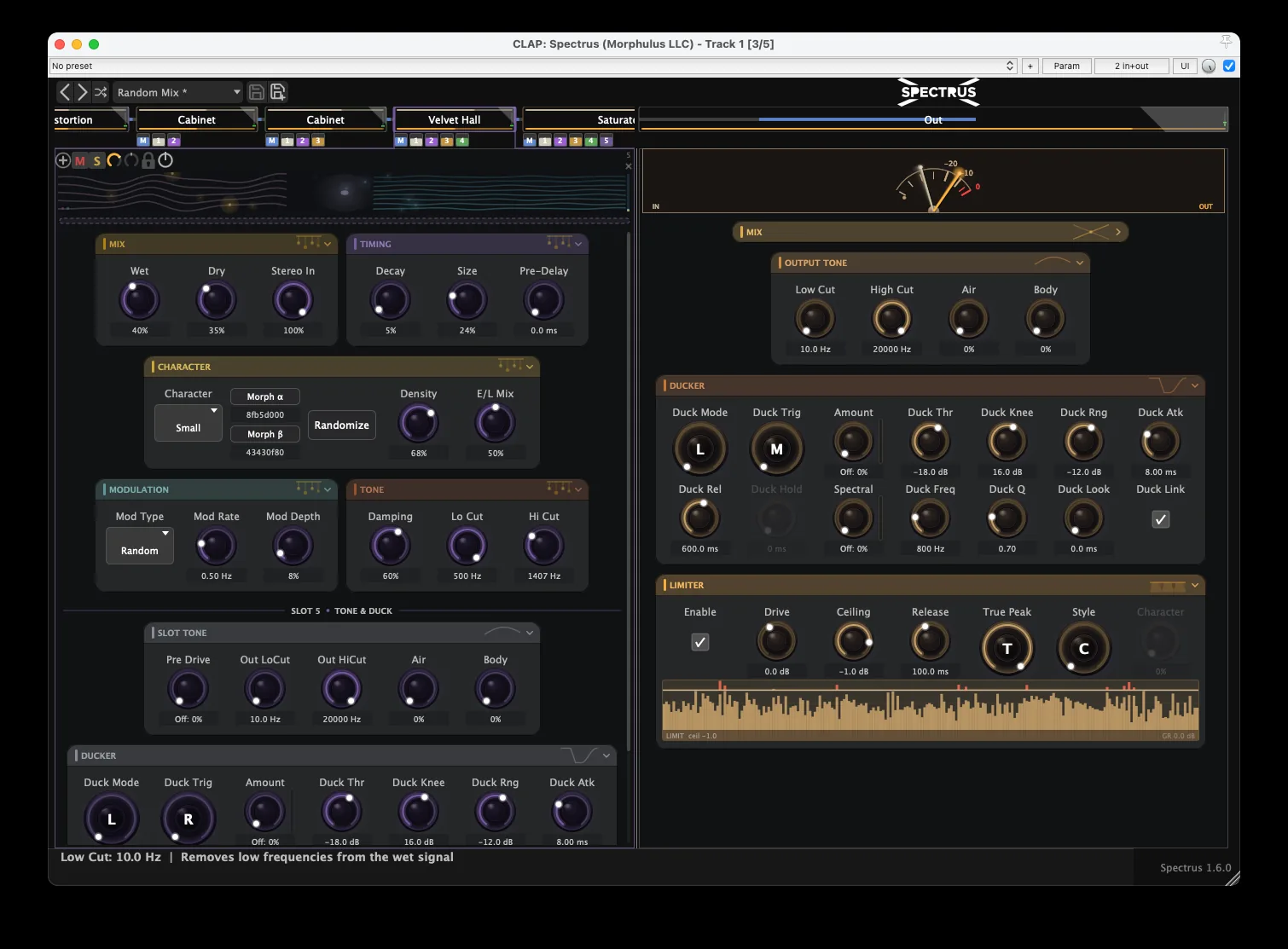The height and width of the screenshot is (949, 1288).
Task: Select the Velvet Hall module tab
Action: click(x=455, y=119)
